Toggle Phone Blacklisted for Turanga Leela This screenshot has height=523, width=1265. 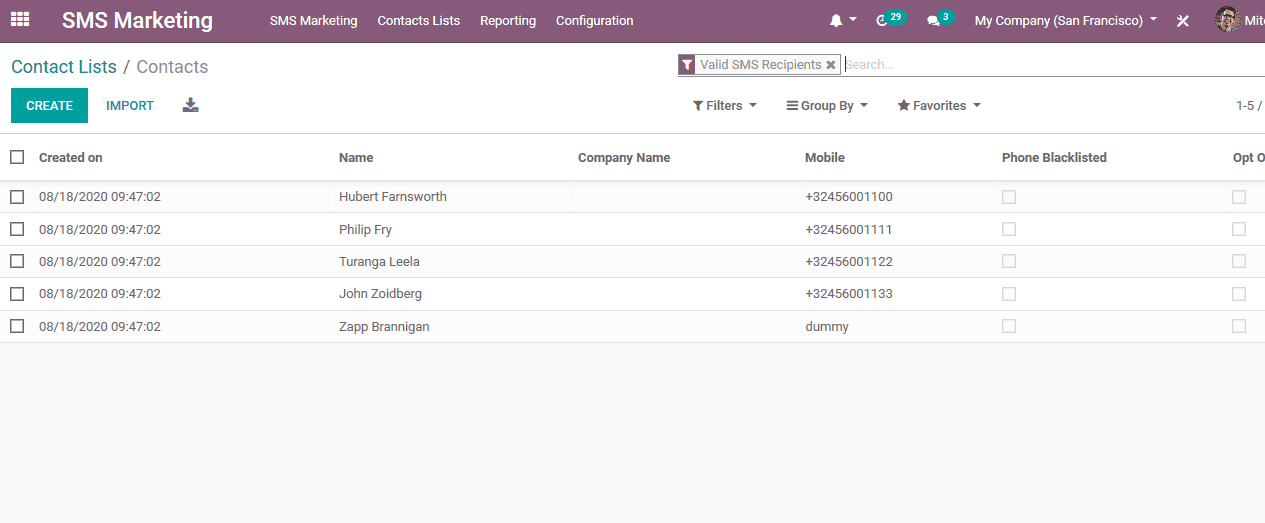[x=1009, y=261]
